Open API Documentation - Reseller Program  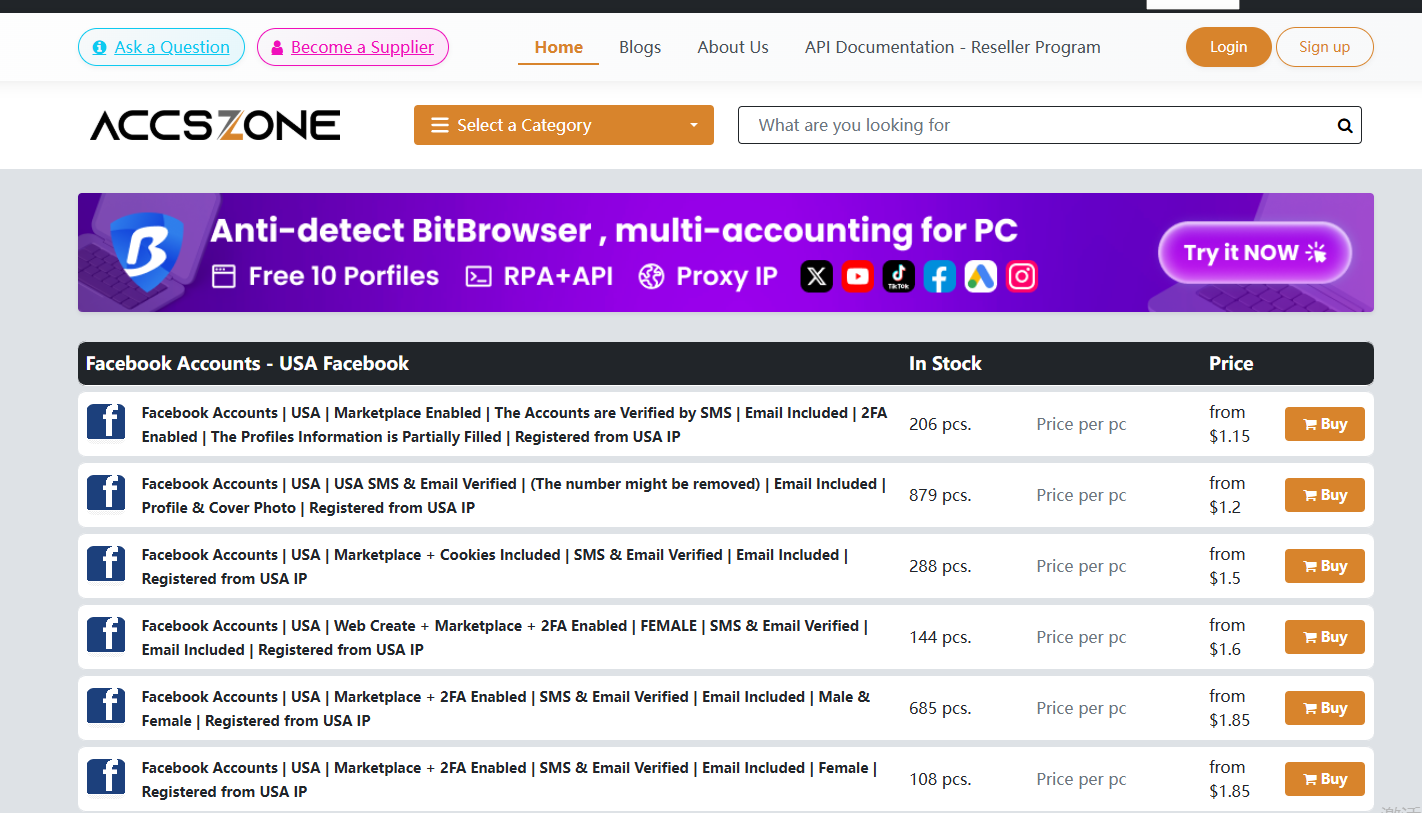953,47
